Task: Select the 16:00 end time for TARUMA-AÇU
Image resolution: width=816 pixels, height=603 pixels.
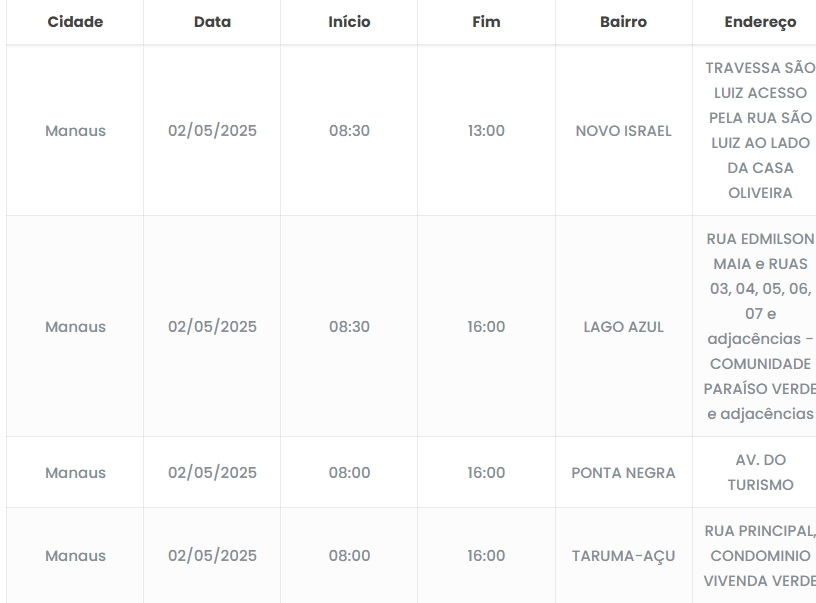Action: 486,556
